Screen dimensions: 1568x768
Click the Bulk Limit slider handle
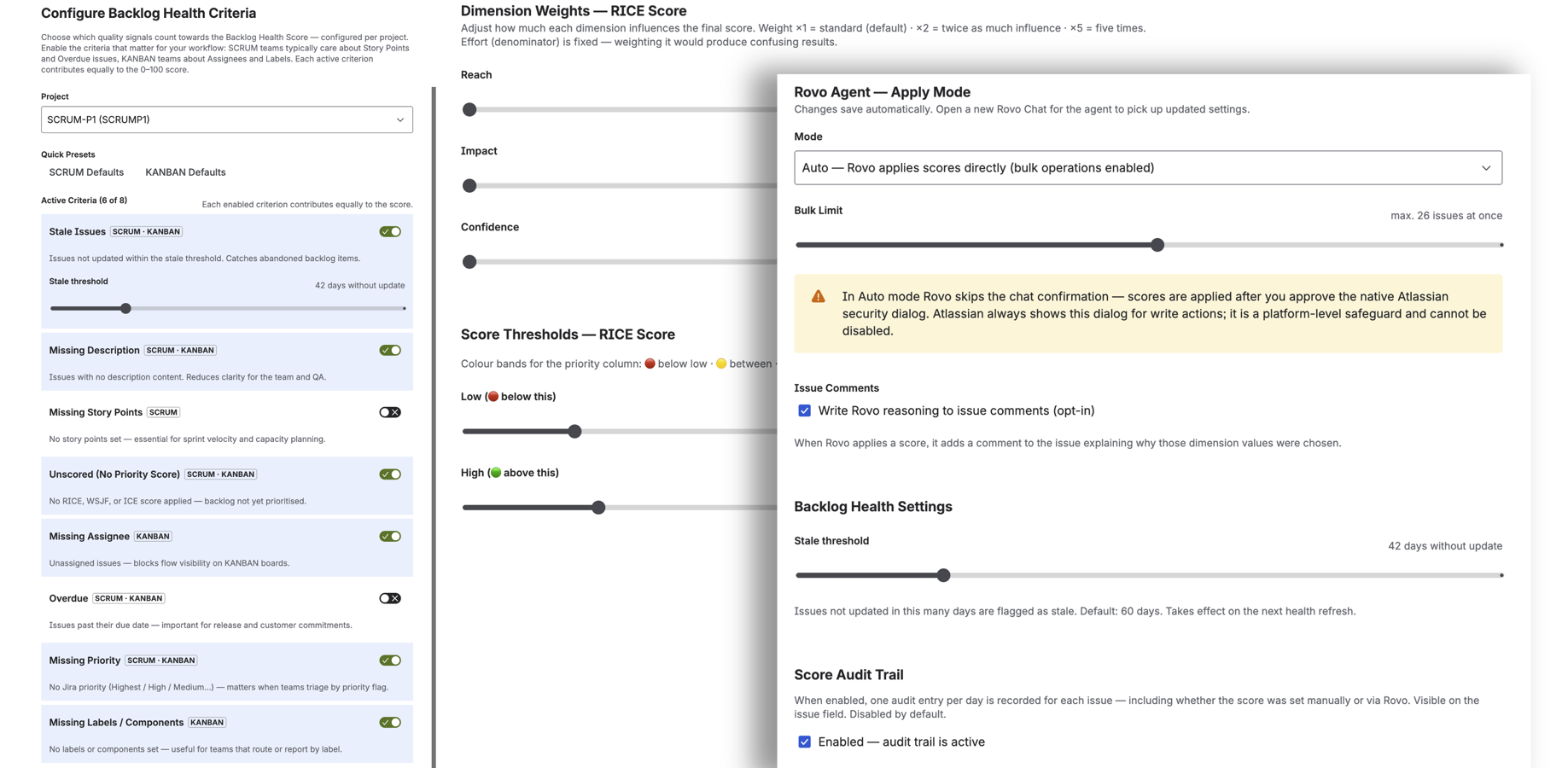coord(1157,245)
